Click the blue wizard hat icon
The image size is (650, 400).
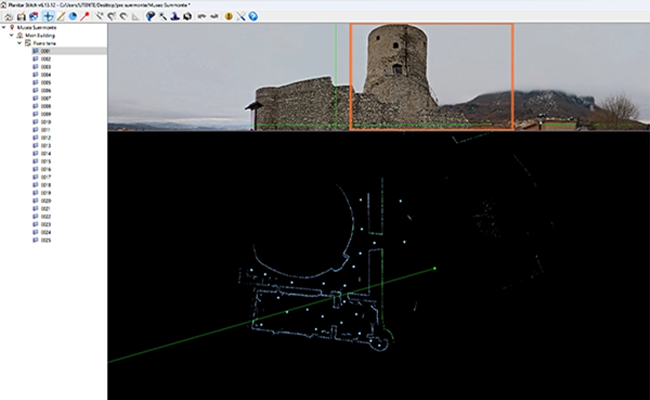tap(175, 16)
